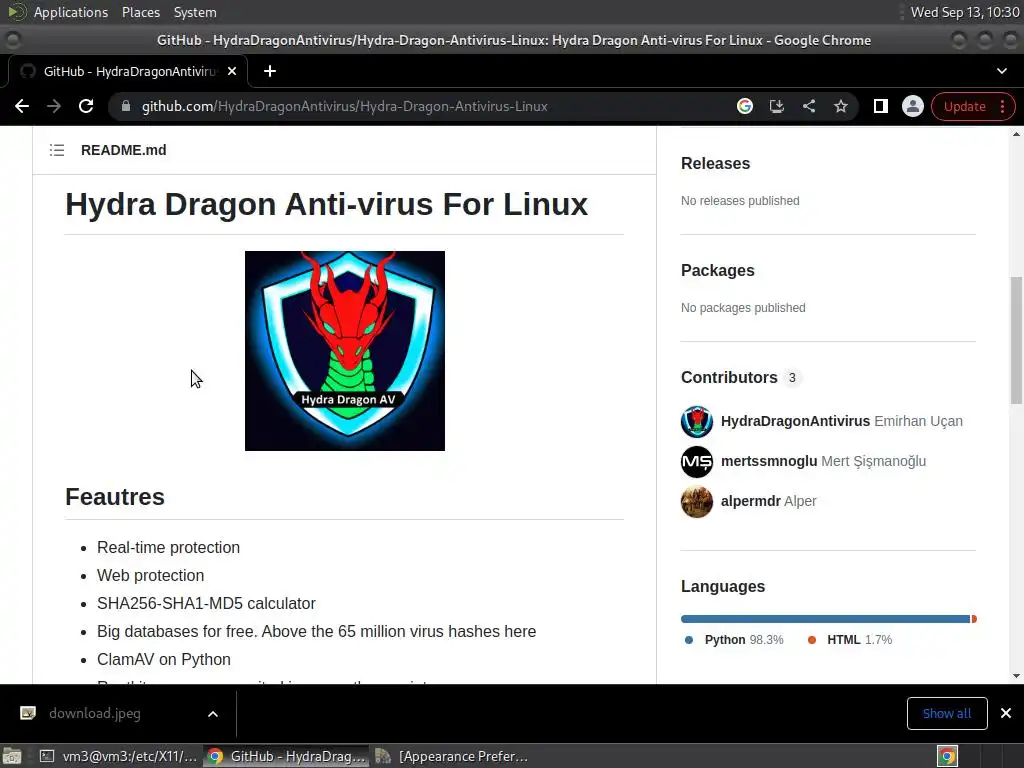Screen dimensions: 1024x768
Task: Click the 'Real-time protection' list item
Action: (x=168, y=547)
